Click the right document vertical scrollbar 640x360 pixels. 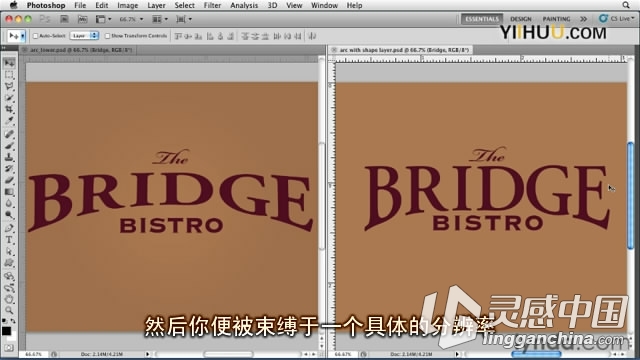point(631,195)
